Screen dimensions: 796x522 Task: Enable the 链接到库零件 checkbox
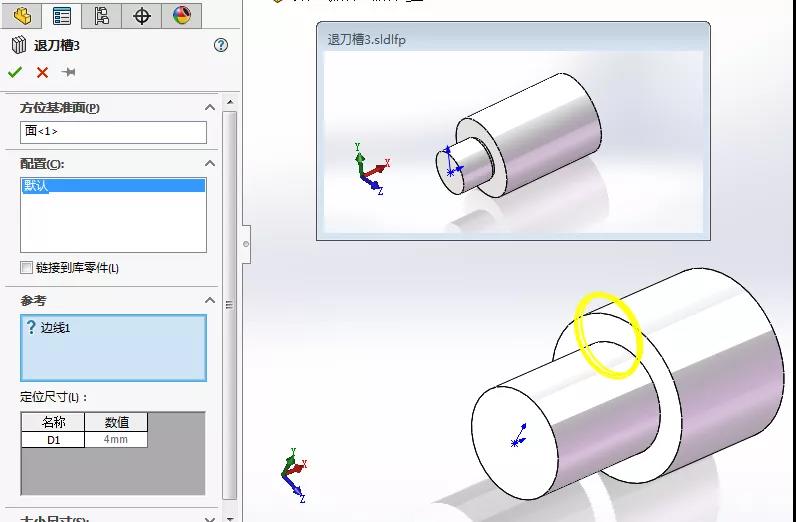(x=27, y=268)
